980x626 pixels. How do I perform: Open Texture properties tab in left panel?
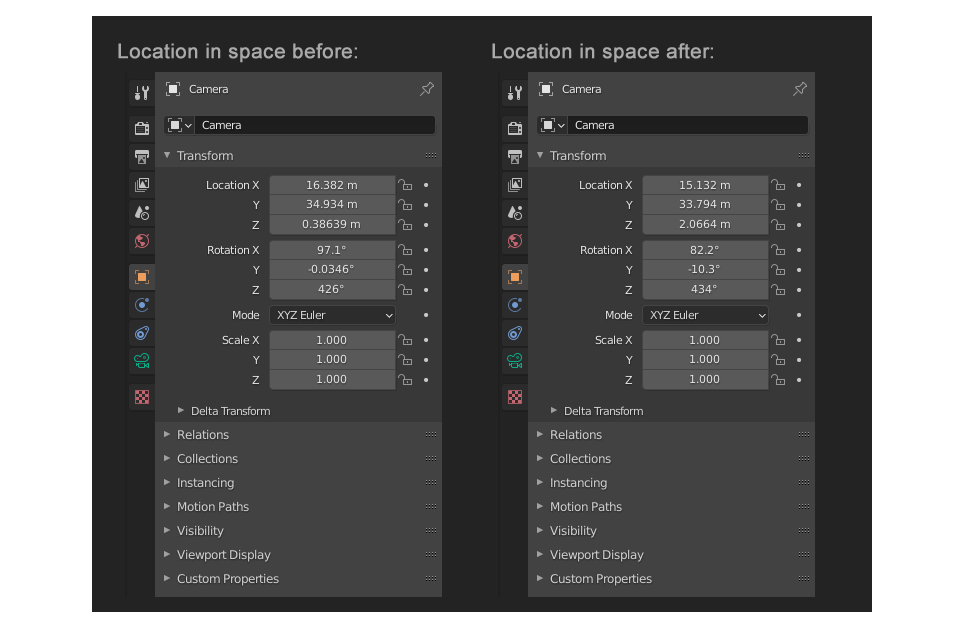pyautogui.click(x=142, y=397)
